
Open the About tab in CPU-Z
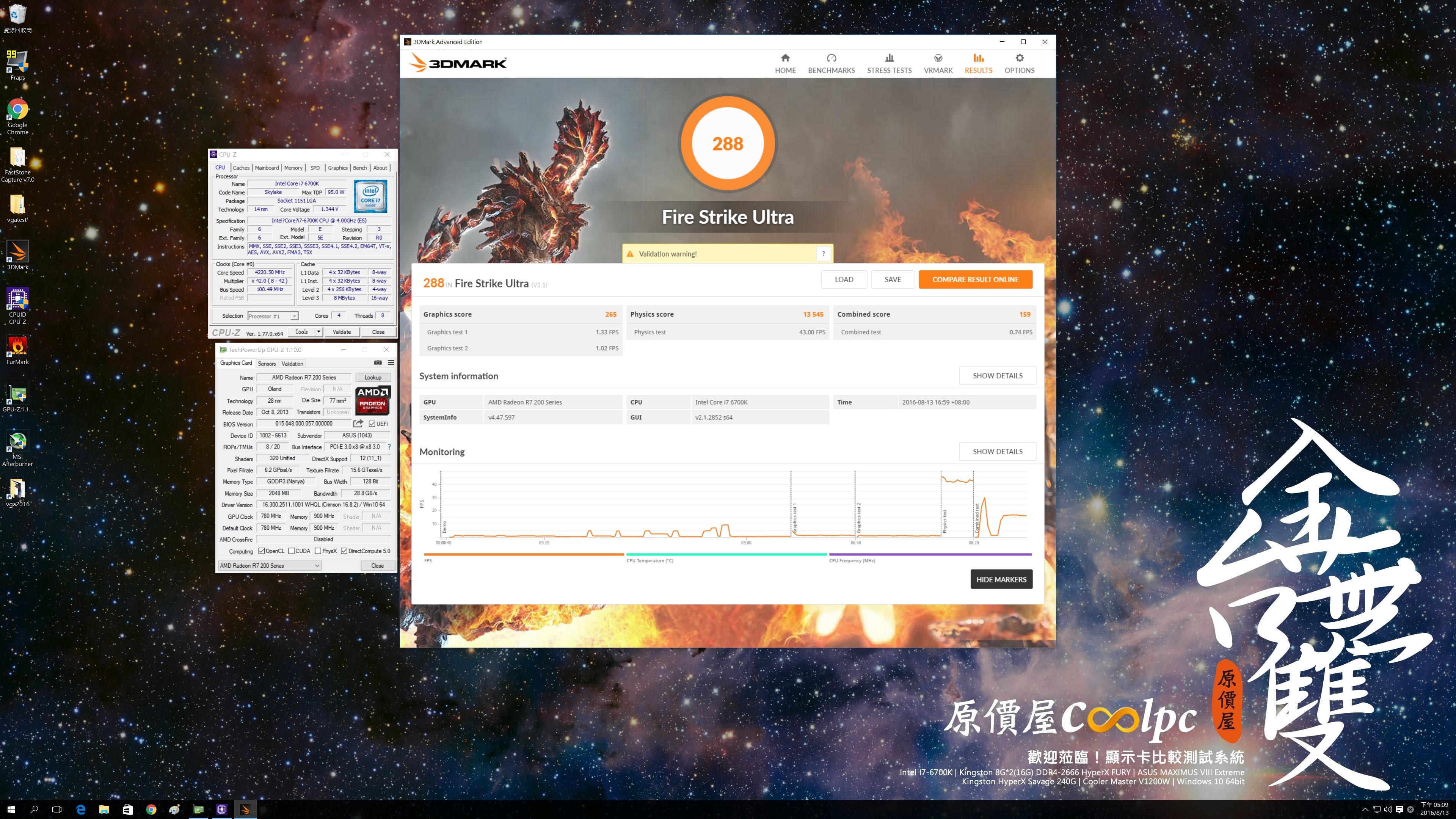[x=380, y=168]
